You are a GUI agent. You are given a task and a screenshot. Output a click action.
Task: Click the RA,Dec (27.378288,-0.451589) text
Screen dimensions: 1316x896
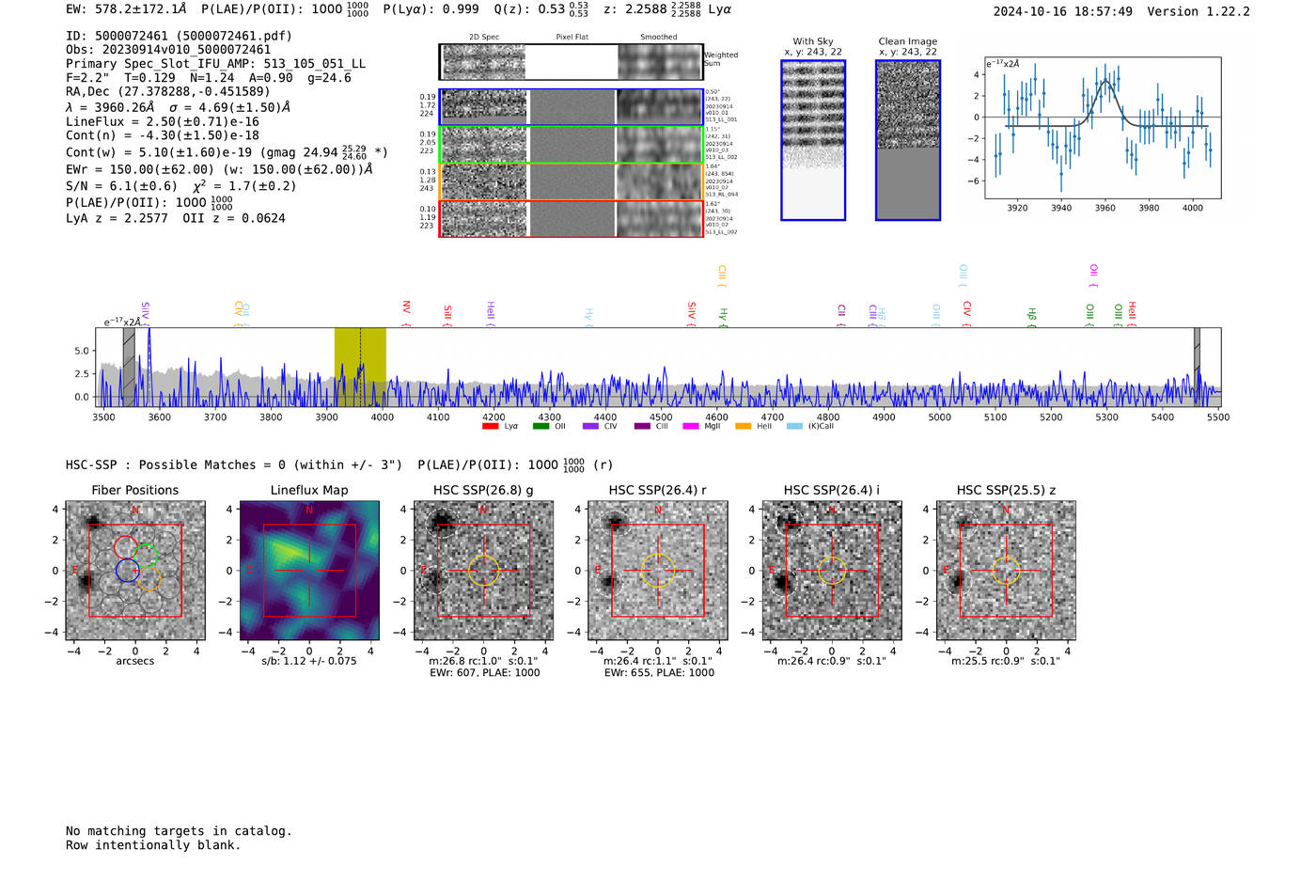pyautogui.click(x=167, y=91)
